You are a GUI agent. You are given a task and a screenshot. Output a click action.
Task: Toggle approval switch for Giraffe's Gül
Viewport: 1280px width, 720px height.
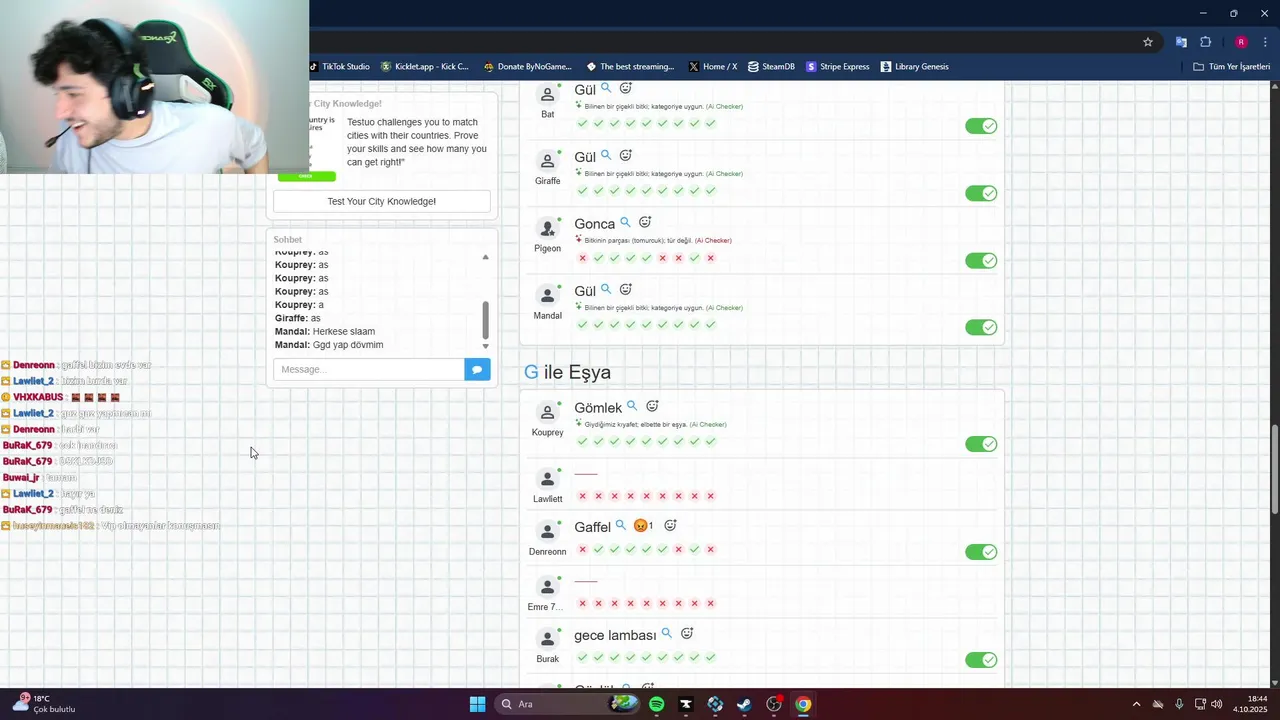981,193
